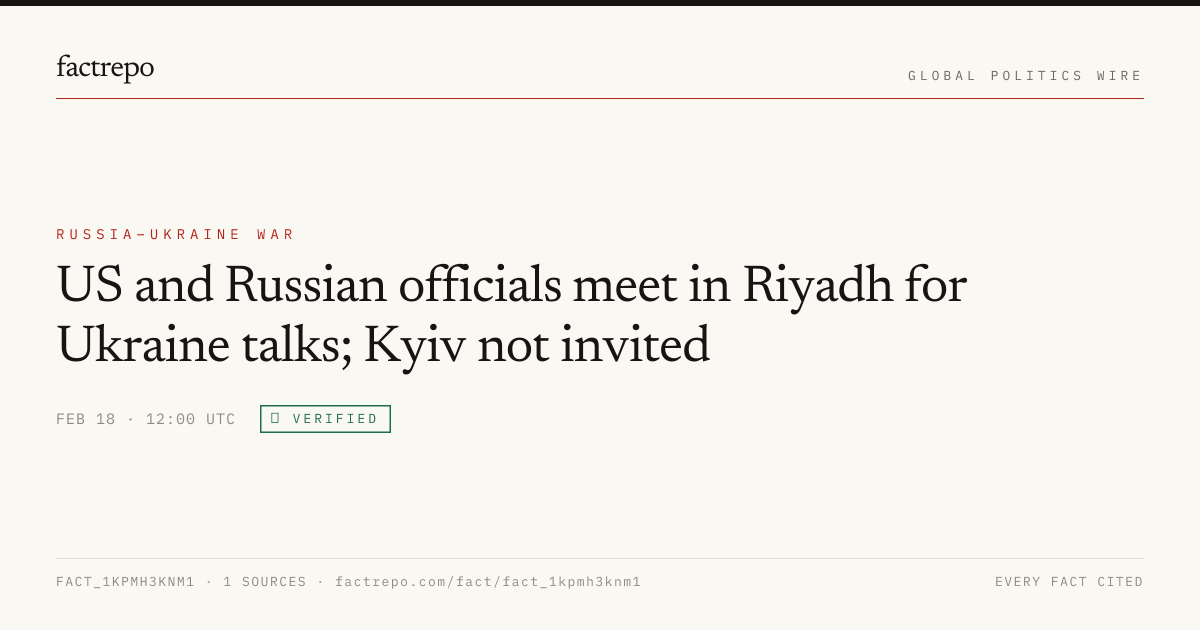1200x630 pixels.
Task: Click the black bar at page top
Action: [600, 3]
